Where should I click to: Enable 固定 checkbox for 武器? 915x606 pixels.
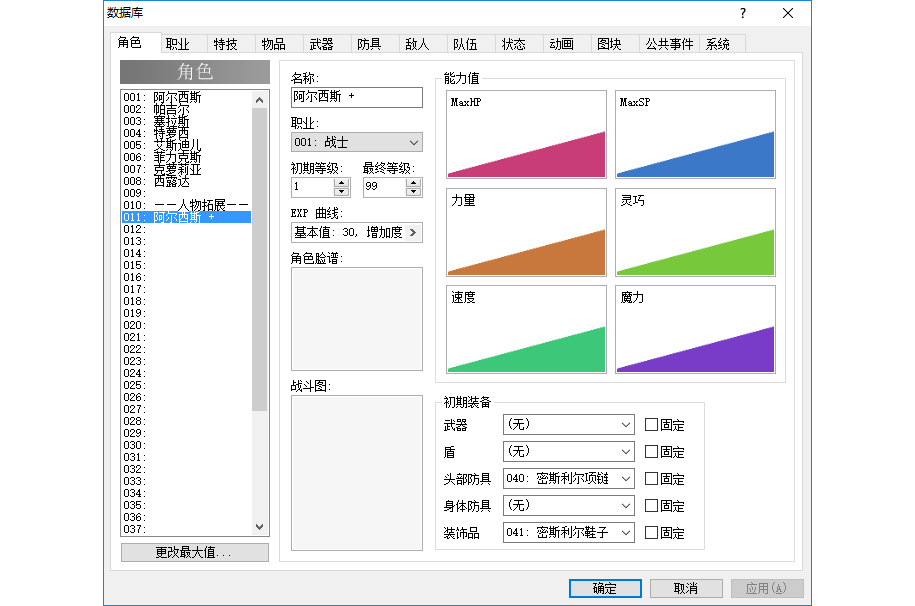click(651, 424)
